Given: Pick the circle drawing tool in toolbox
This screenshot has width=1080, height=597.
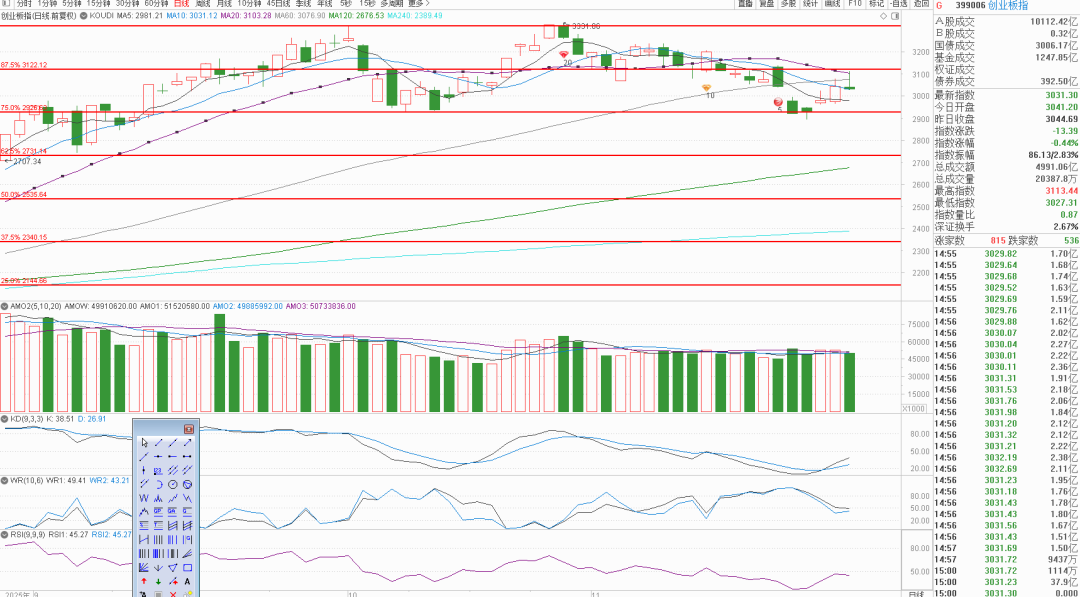Looking at the screenshot, I should (174, 484).
